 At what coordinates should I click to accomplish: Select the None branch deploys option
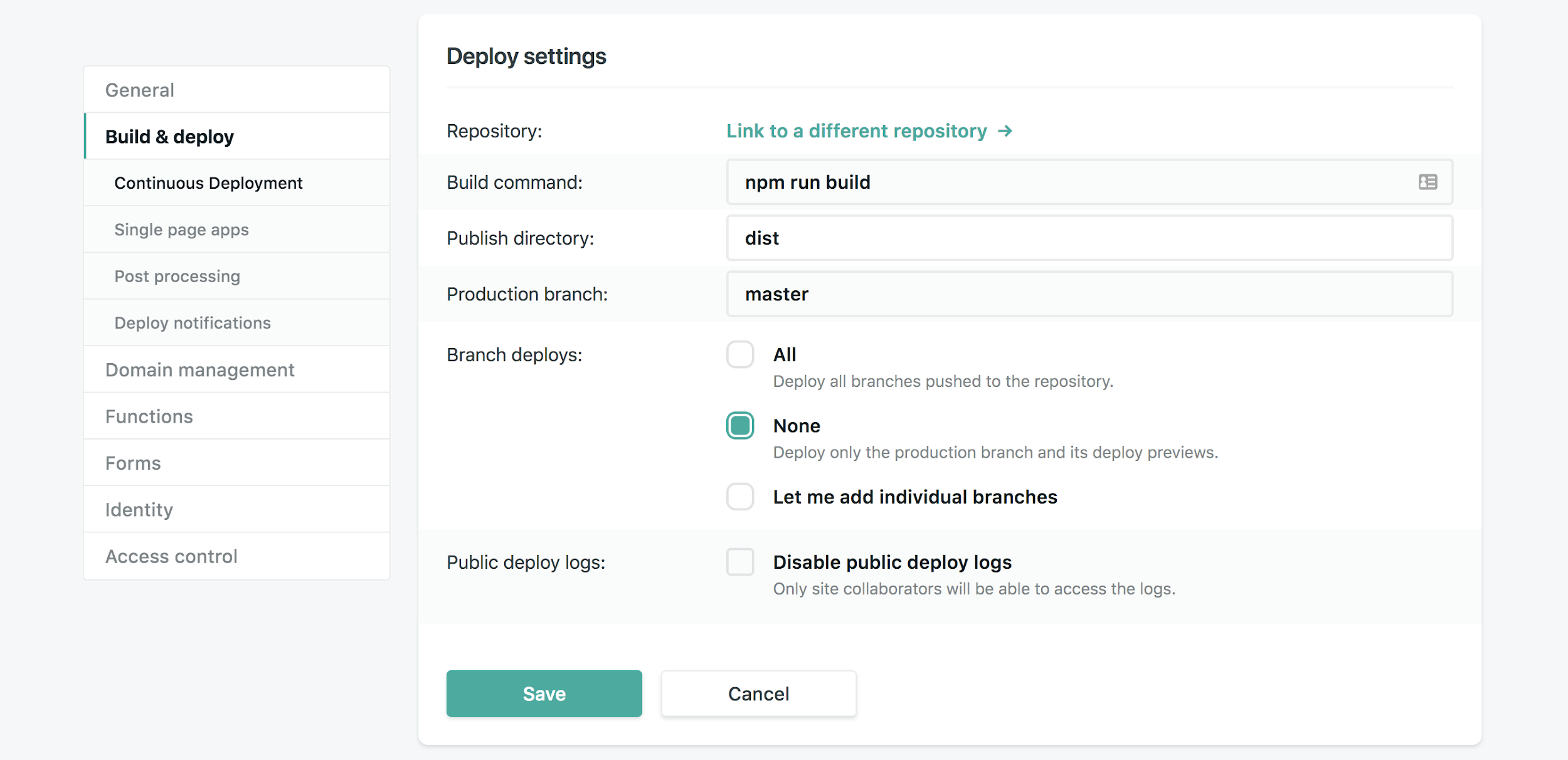740,426
